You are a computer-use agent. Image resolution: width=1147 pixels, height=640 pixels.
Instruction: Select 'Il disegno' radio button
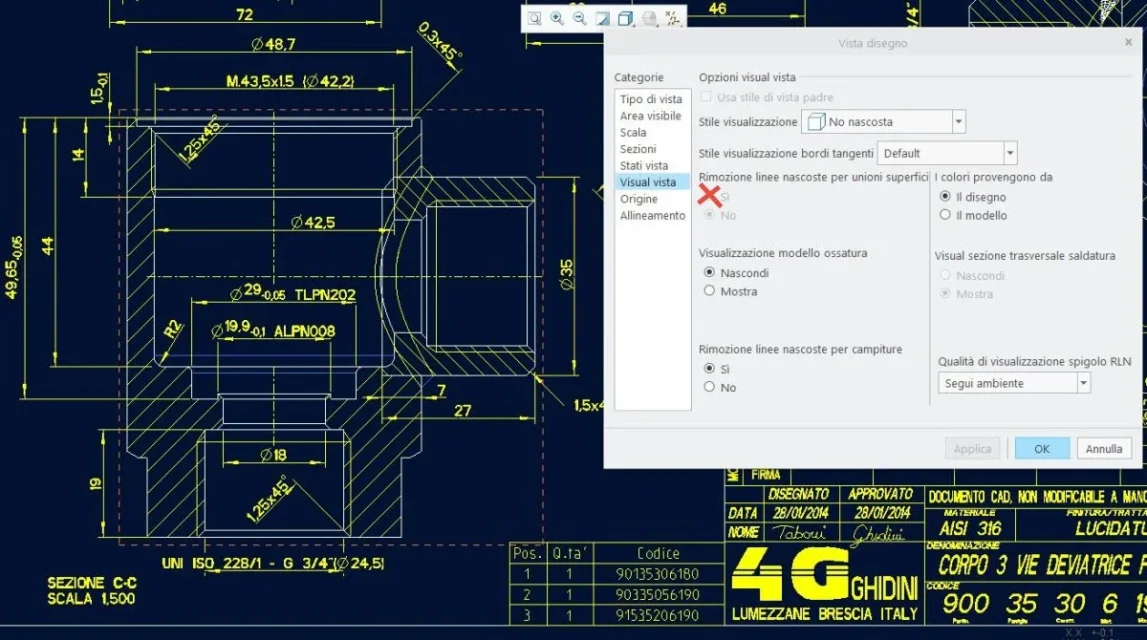tap(945, 197)
